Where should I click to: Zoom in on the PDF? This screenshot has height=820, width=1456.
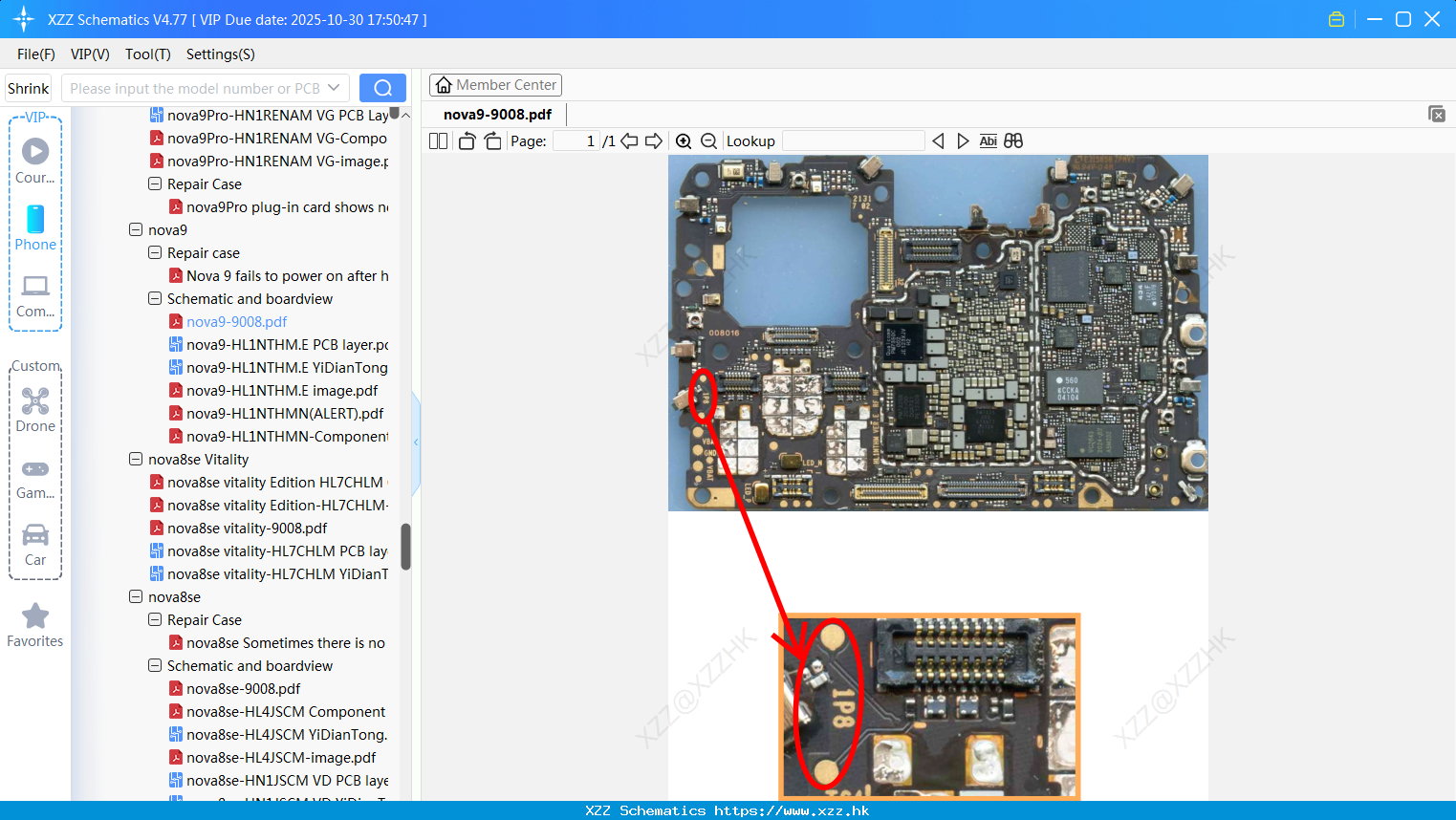(684, 140)
